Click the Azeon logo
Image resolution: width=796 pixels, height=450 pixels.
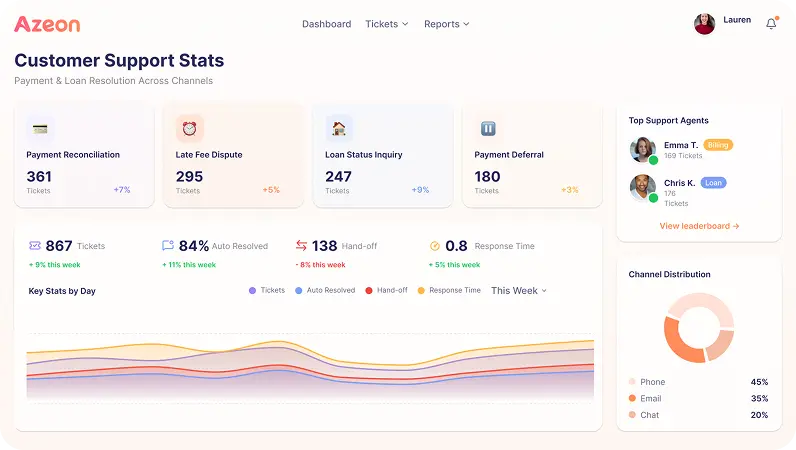click(46, 24)
